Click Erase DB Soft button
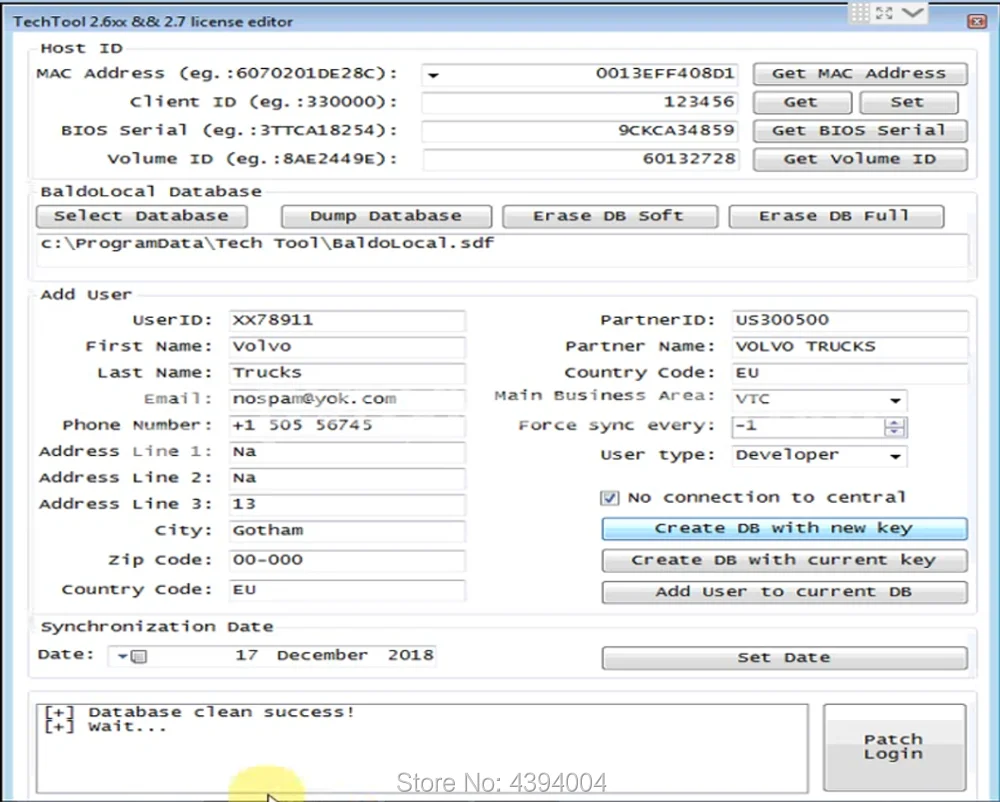Viewport: 1000px width, 802px height. 610,216
